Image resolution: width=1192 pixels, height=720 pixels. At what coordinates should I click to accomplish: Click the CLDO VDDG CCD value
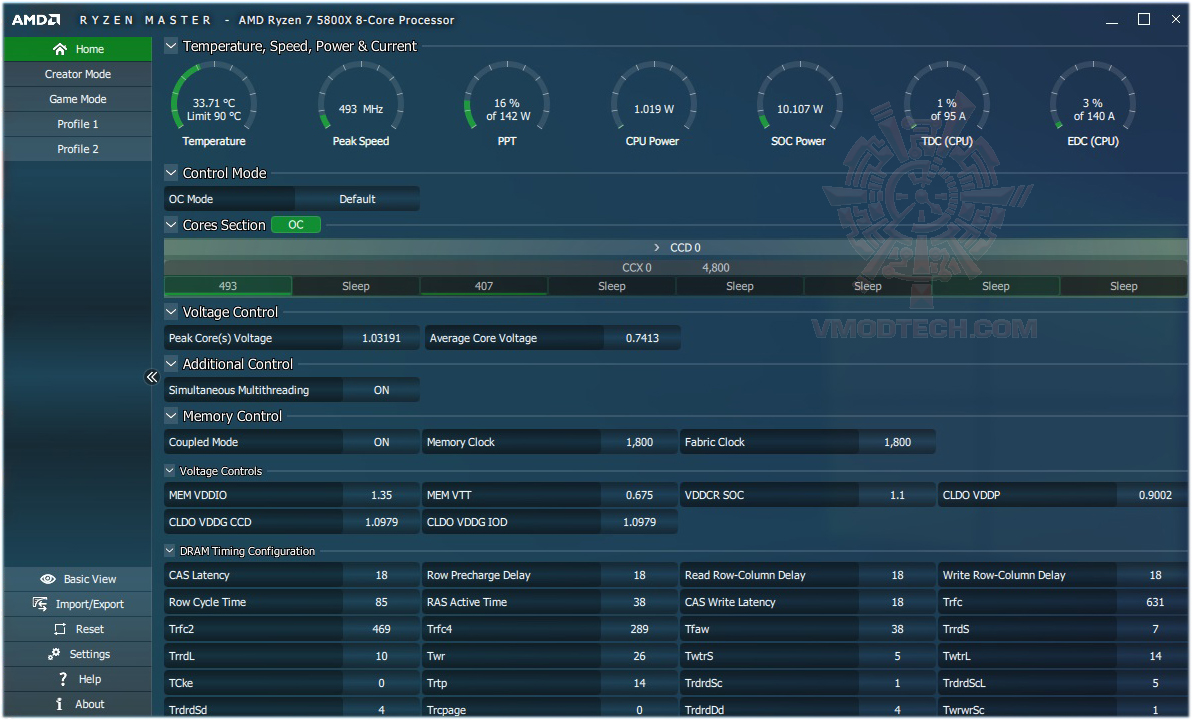pyautogui.click(x=381, y=522)
